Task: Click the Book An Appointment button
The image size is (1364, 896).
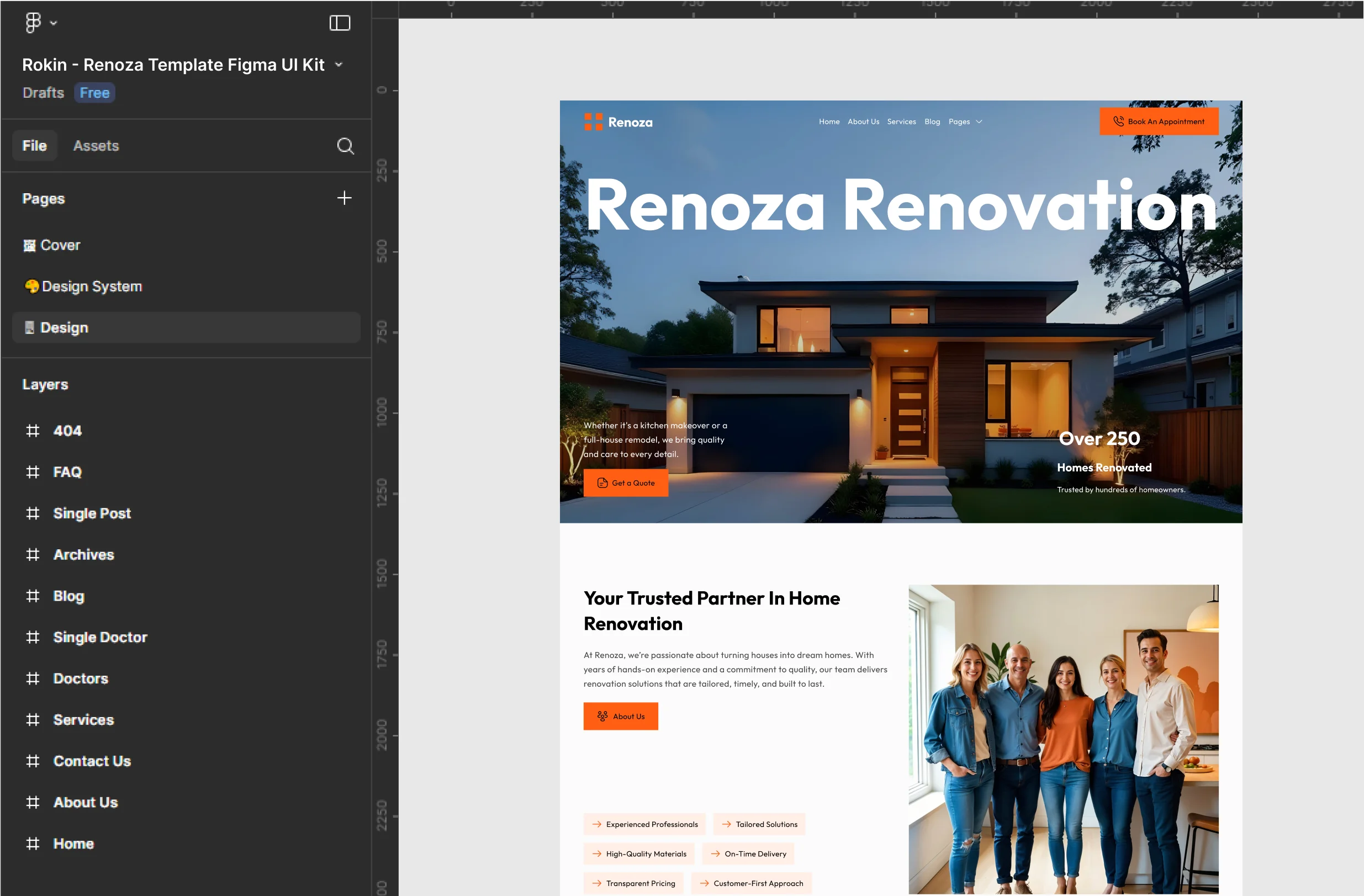Action: point(1159,121)
